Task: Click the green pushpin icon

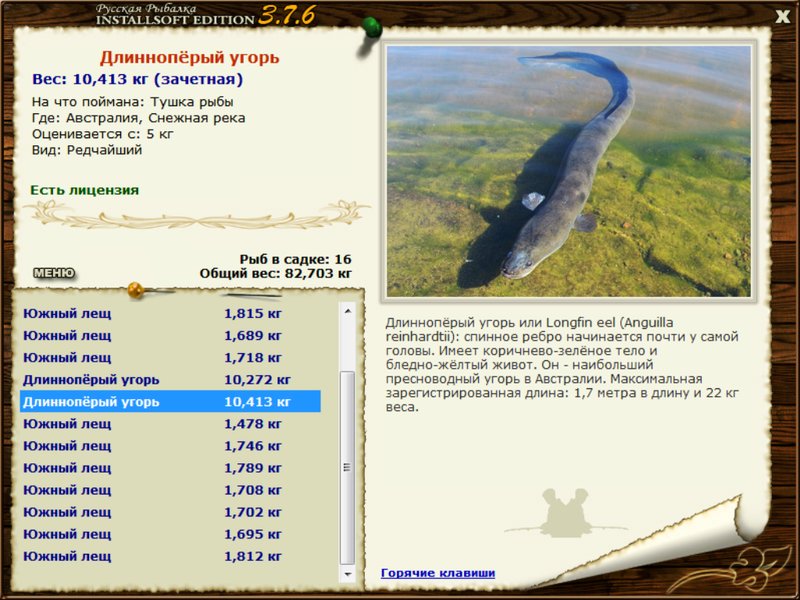Action: tap(371, 28)
